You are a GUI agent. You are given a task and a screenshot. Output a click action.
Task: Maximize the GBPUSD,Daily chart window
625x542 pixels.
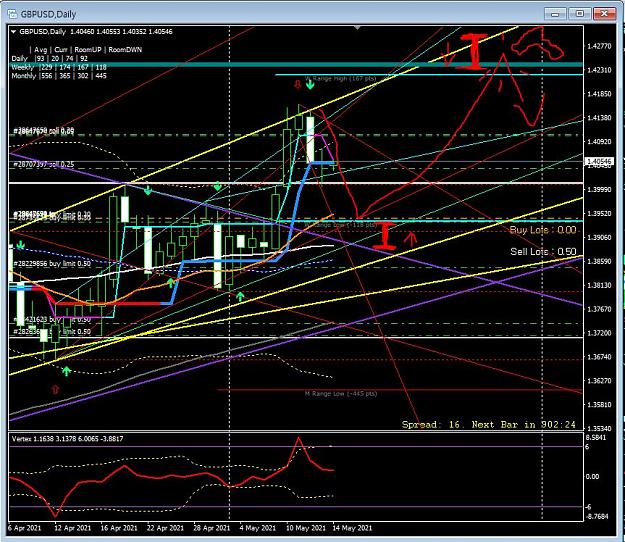[580, 14]
